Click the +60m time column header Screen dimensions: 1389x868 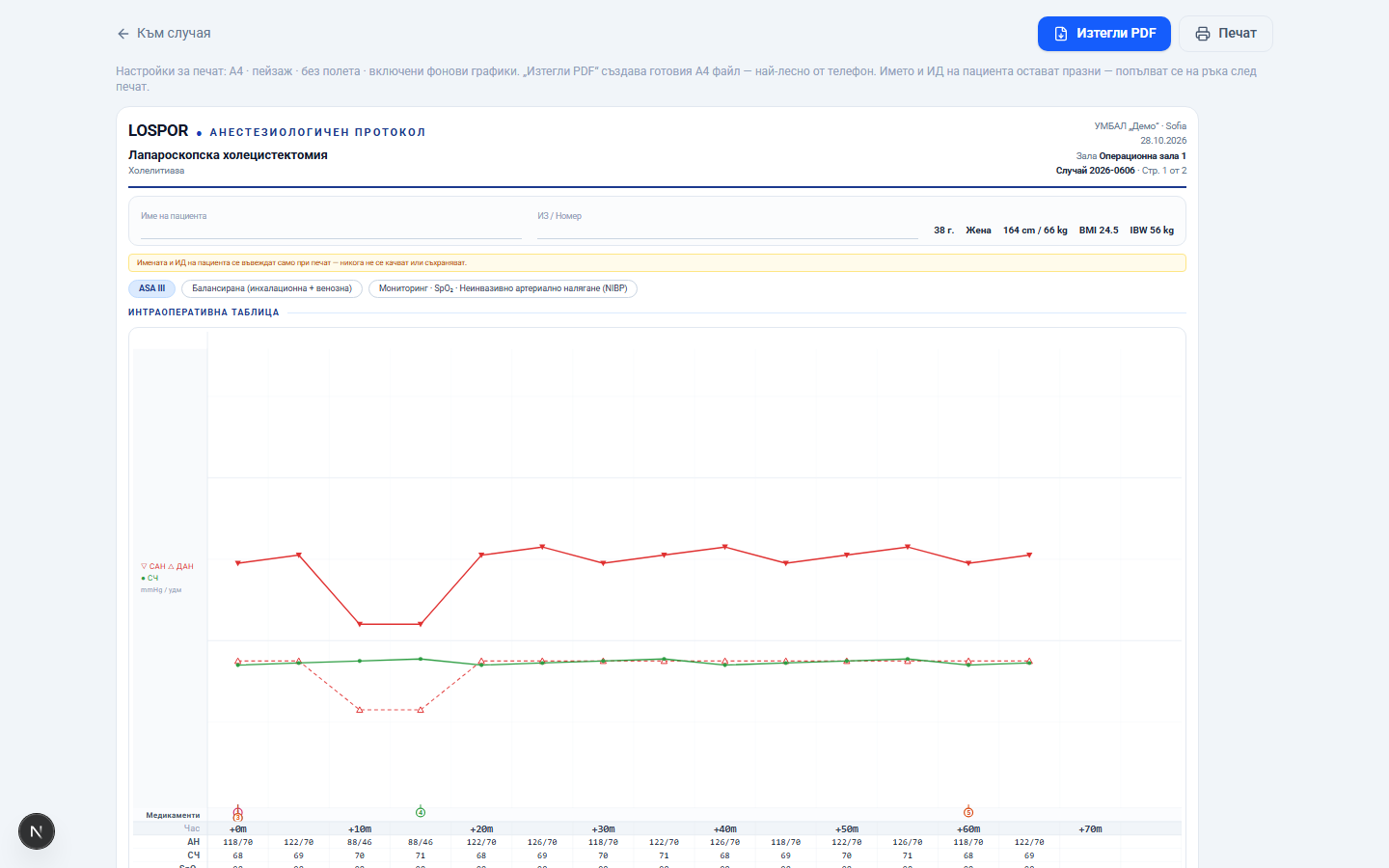coord(968,829)
